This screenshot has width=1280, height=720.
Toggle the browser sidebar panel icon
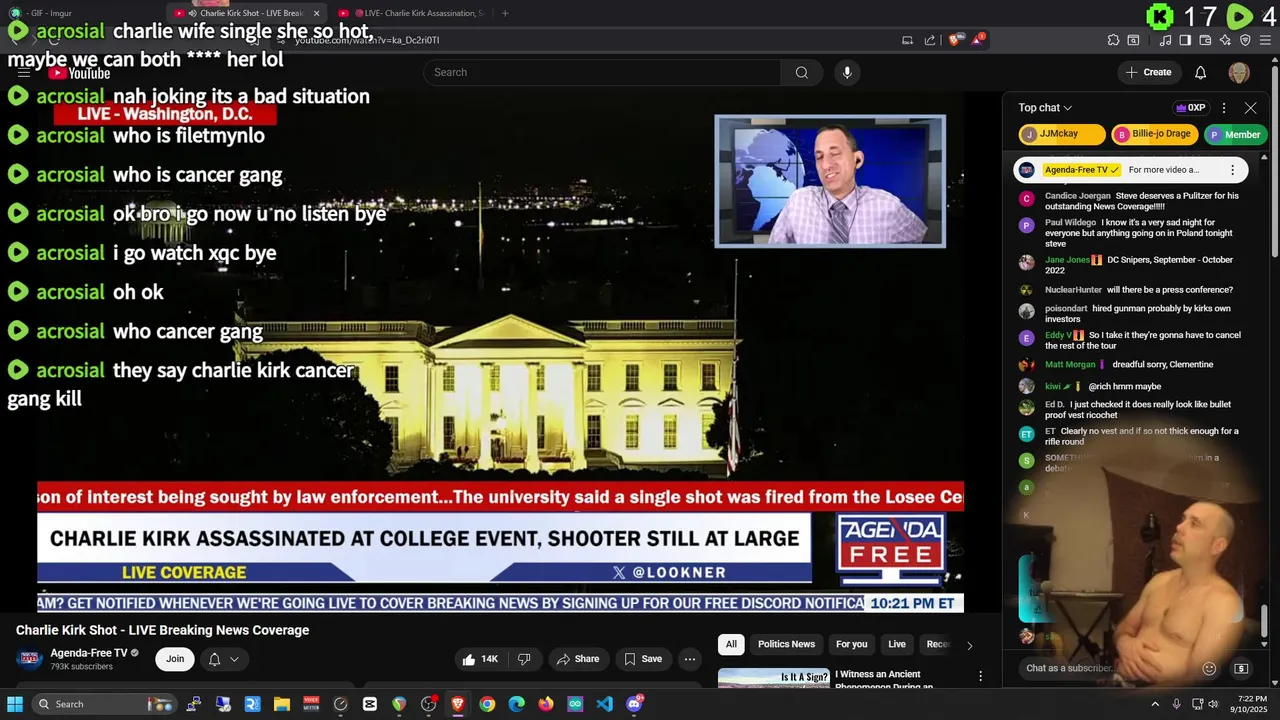click(x=1185, y=40)
